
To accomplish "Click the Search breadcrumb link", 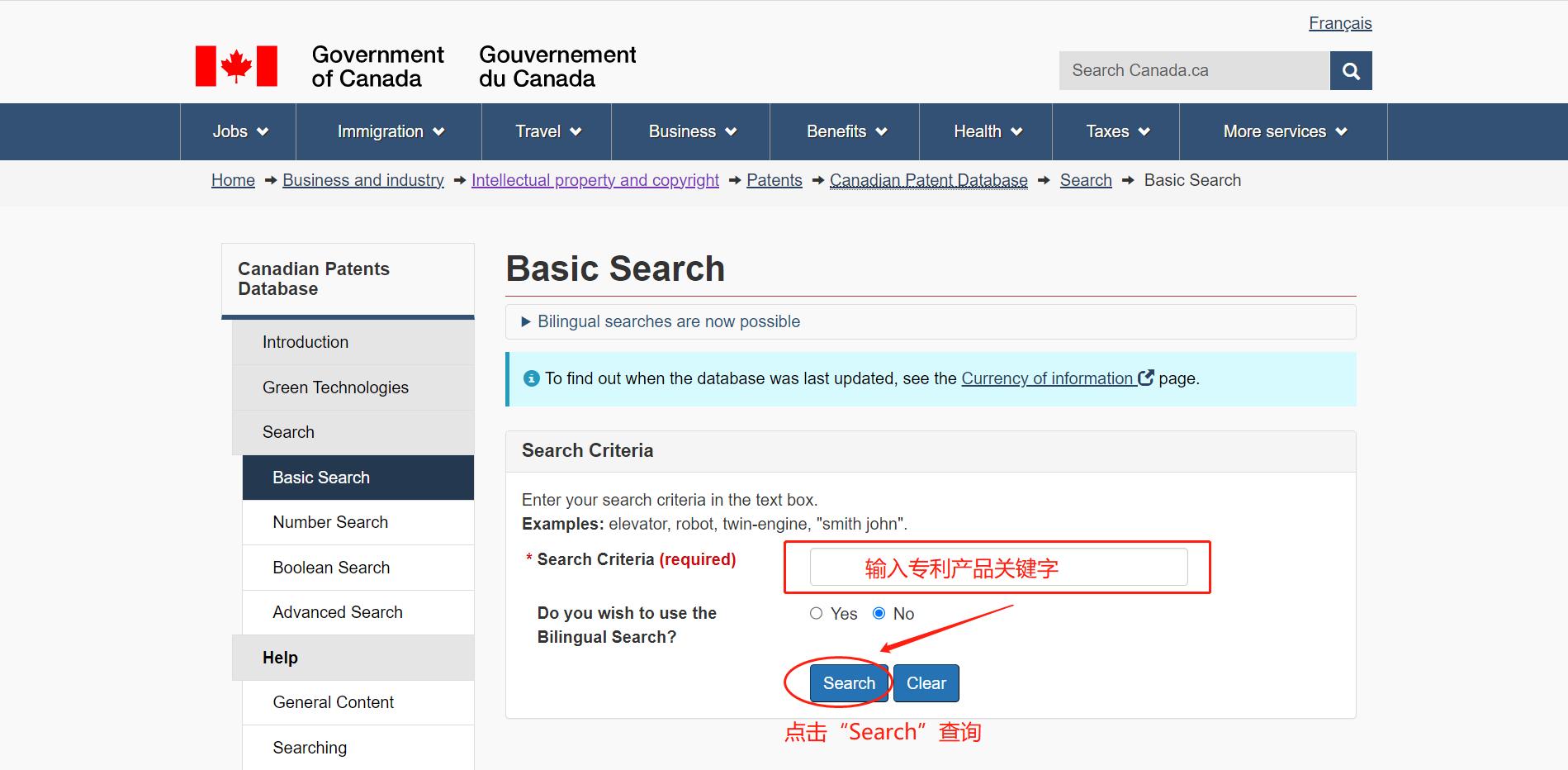I will point(1086,180).
